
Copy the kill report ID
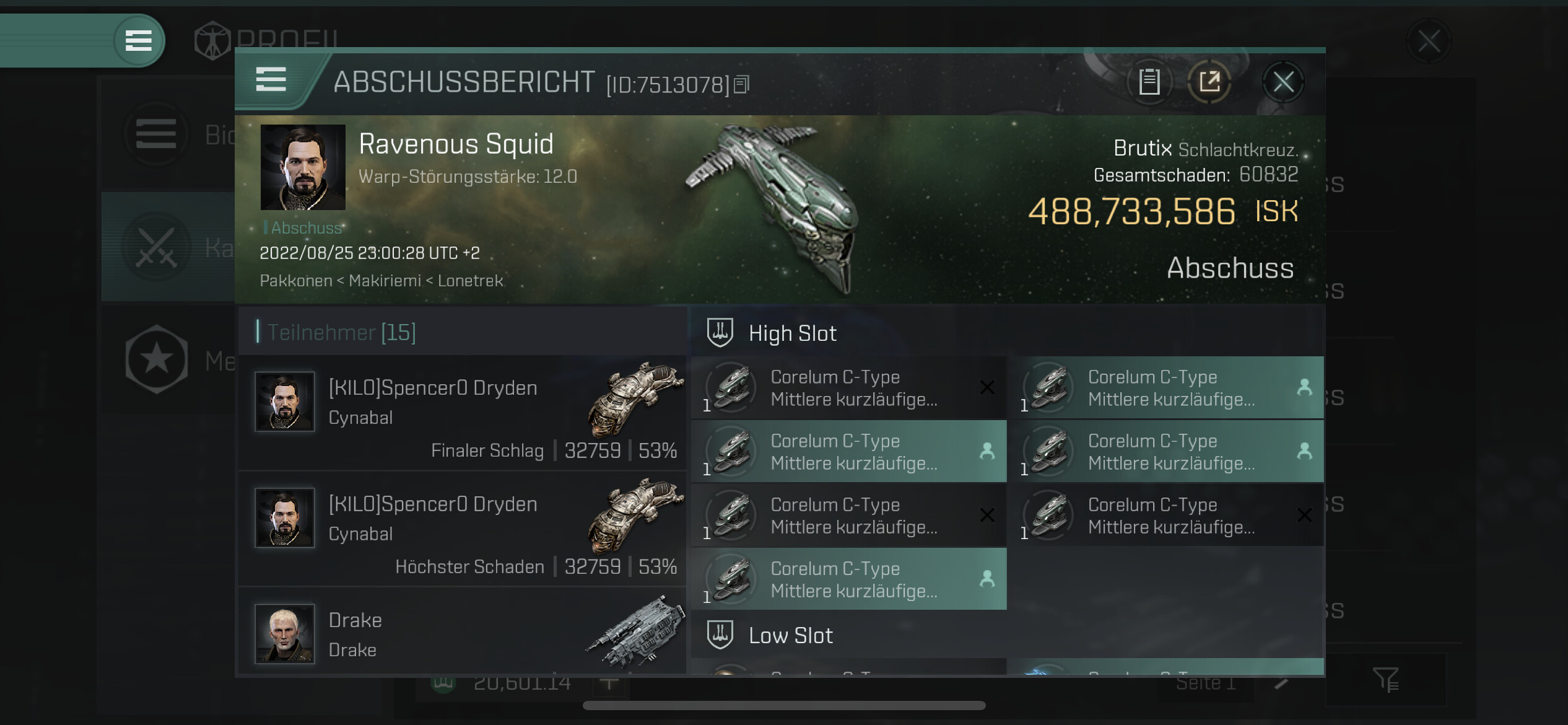pos(741,84)
